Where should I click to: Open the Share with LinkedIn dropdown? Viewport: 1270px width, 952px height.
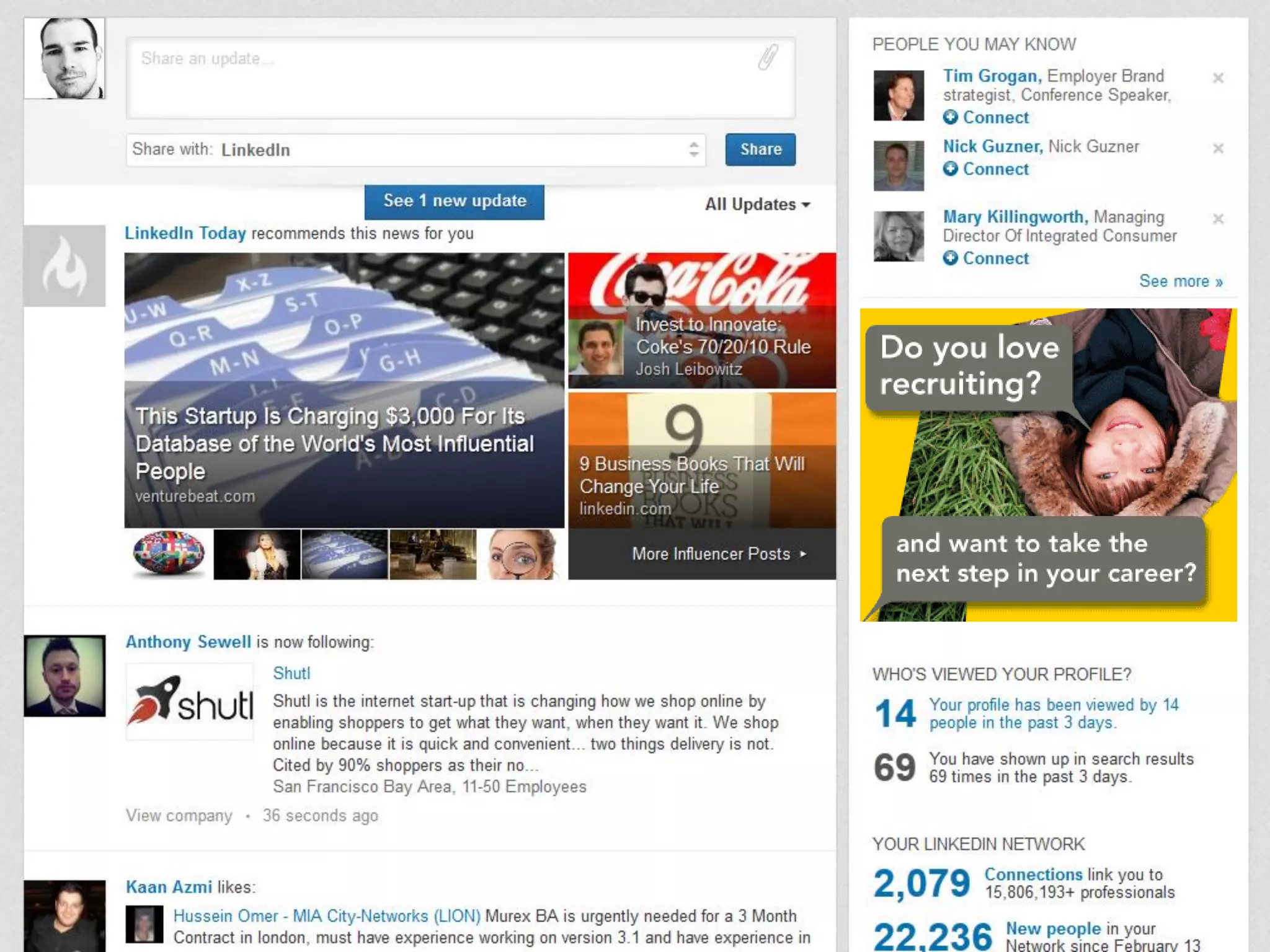pos(415,149)
